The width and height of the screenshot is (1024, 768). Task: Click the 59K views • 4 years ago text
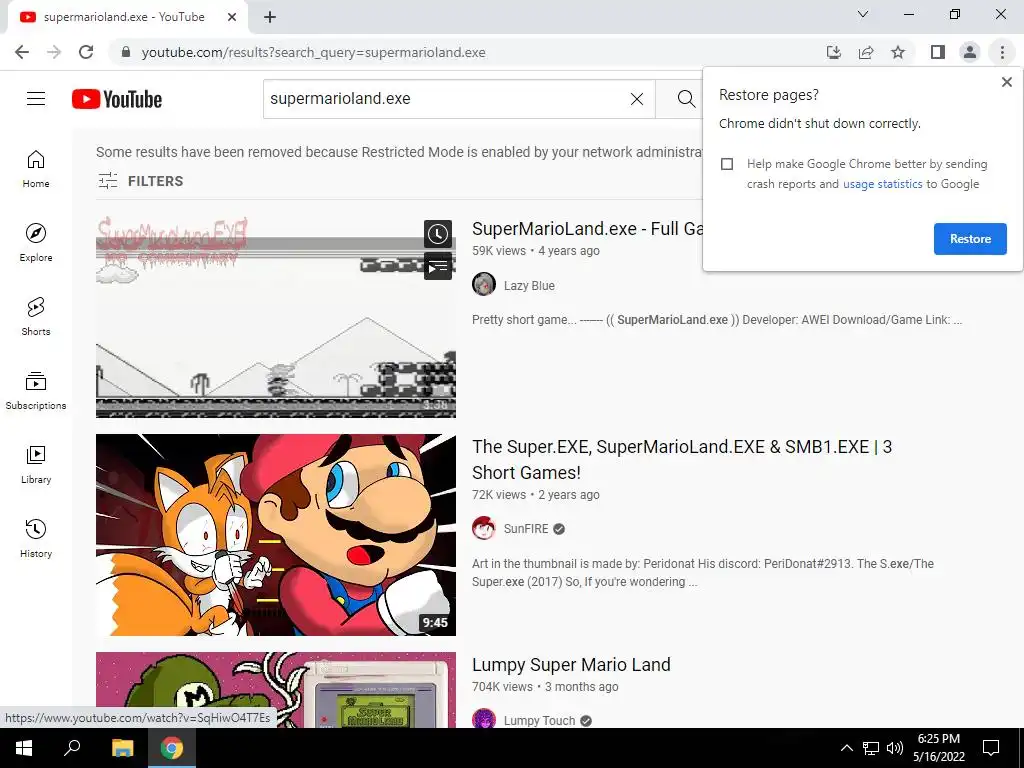click(536, 251)
